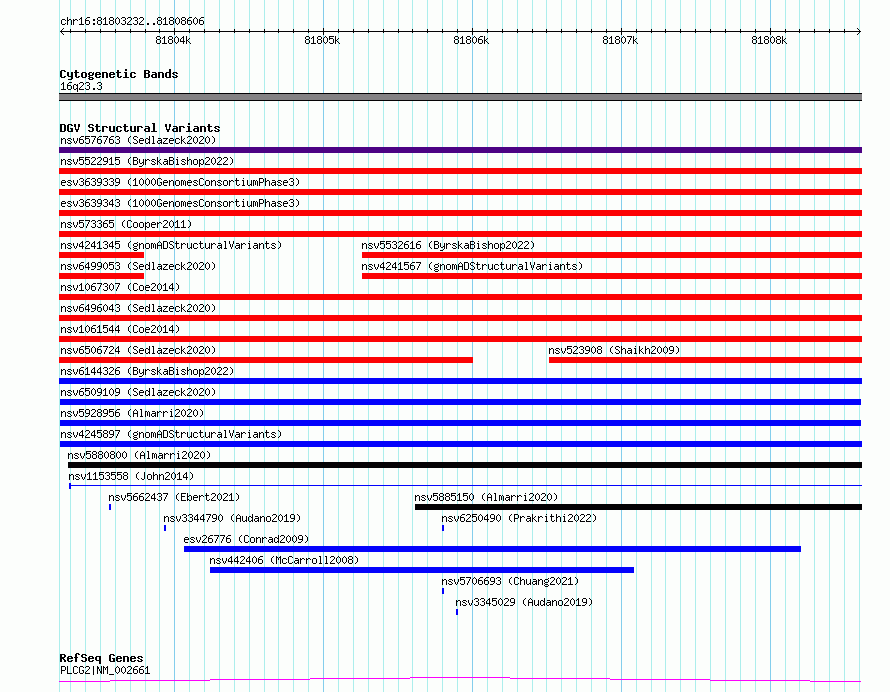Click the red nsv6506724 variant bar
The image size is (890, 692).
pyautogui.click(x=266, y=360)
